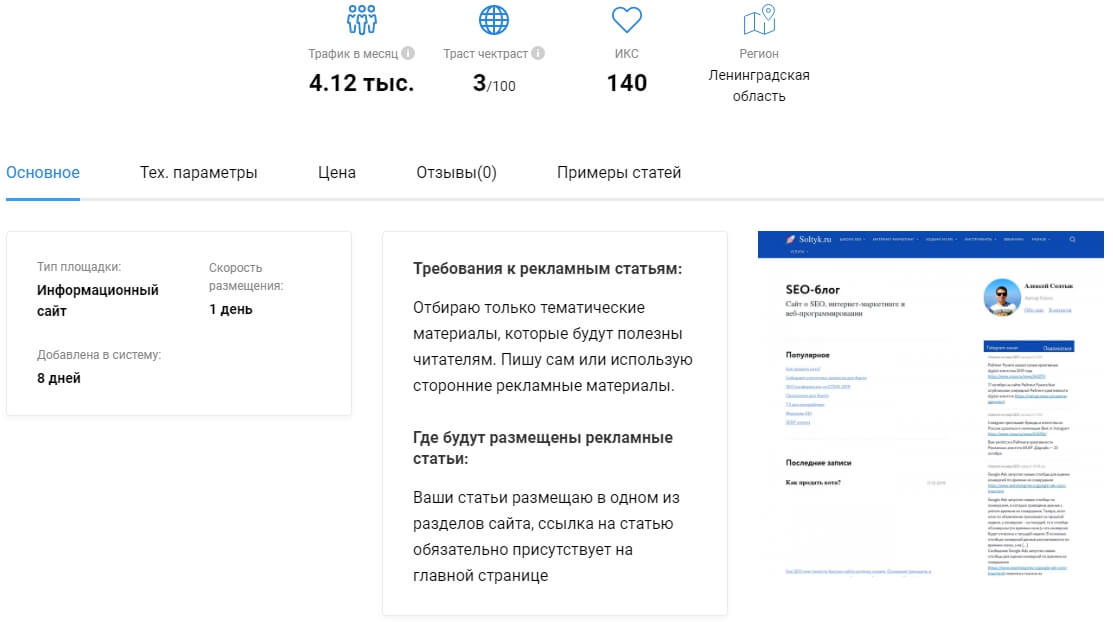
Task: Click the heart ИКС icon
Action: [626, 20]
